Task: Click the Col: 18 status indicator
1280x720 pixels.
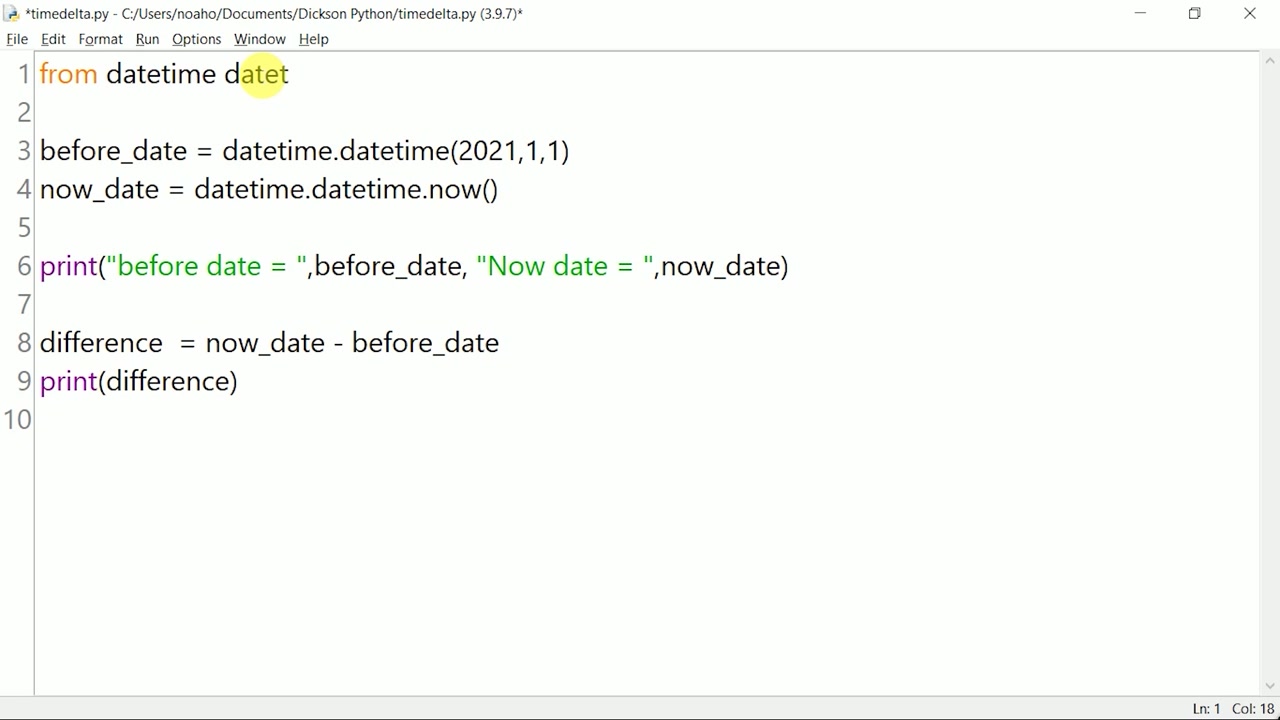Action: pyautogui.click(x=1252, y=709)
